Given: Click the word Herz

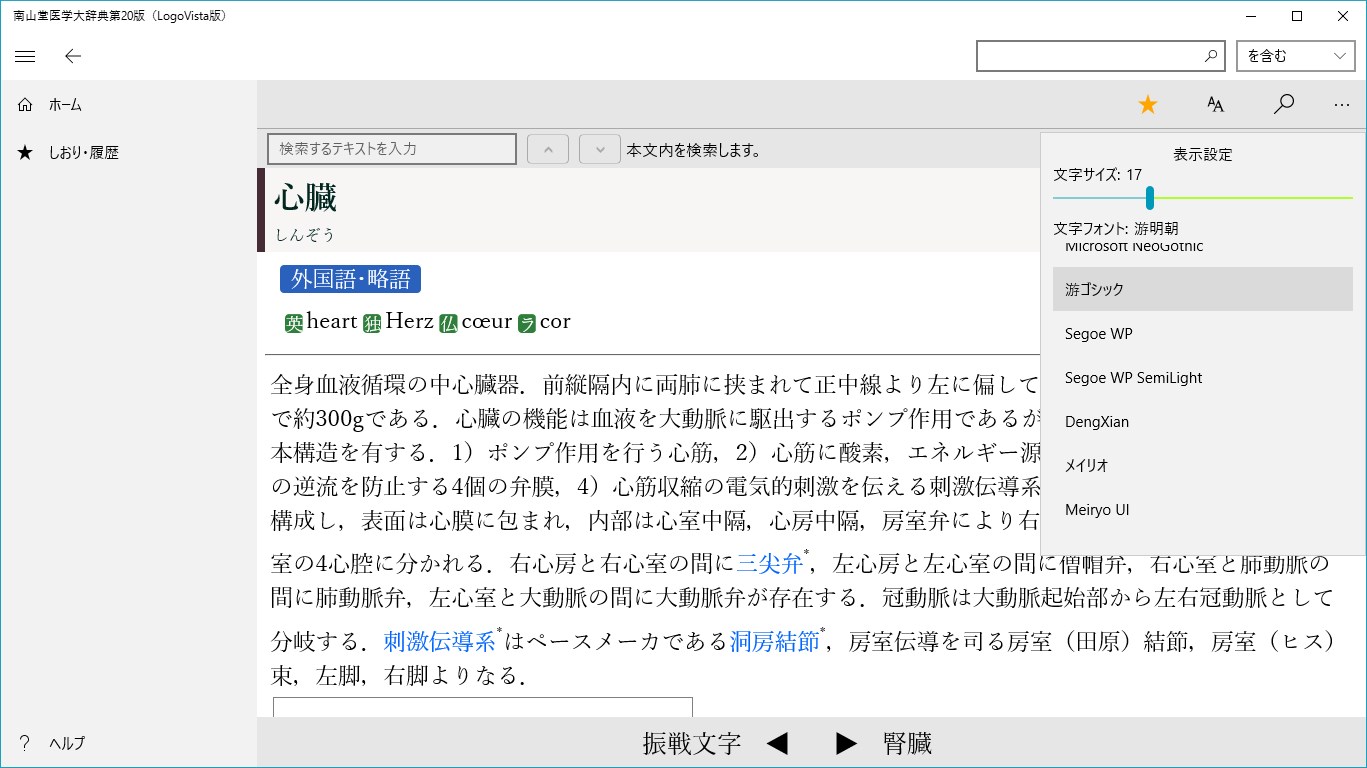Looking at the screenshot, I should [409, 321].
